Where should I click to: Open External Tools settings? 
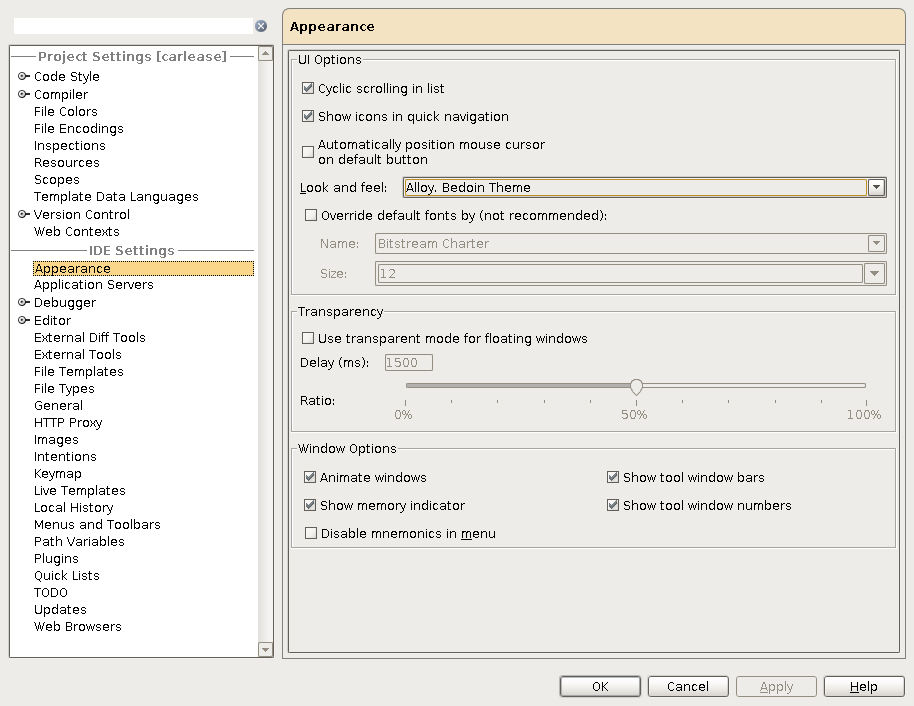tap(78, 354)
